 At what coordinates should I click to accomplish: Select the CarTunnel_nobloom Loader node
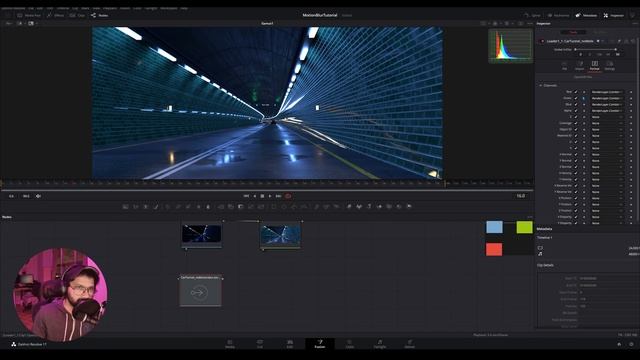click(201, 290)
